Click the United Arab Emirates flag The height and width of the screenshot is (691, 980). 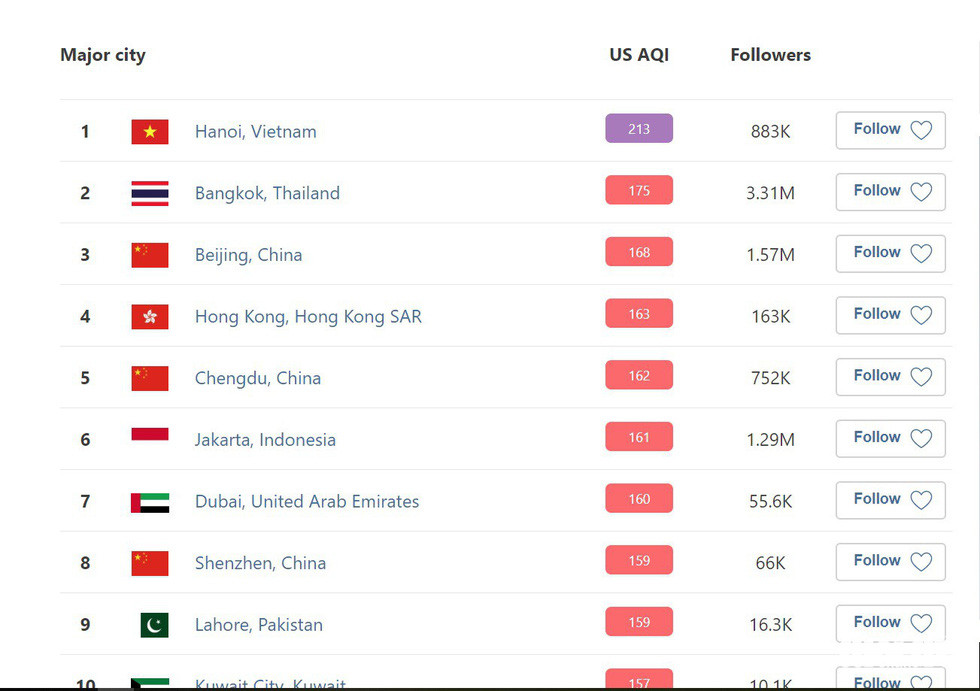[x=150, y=502]
